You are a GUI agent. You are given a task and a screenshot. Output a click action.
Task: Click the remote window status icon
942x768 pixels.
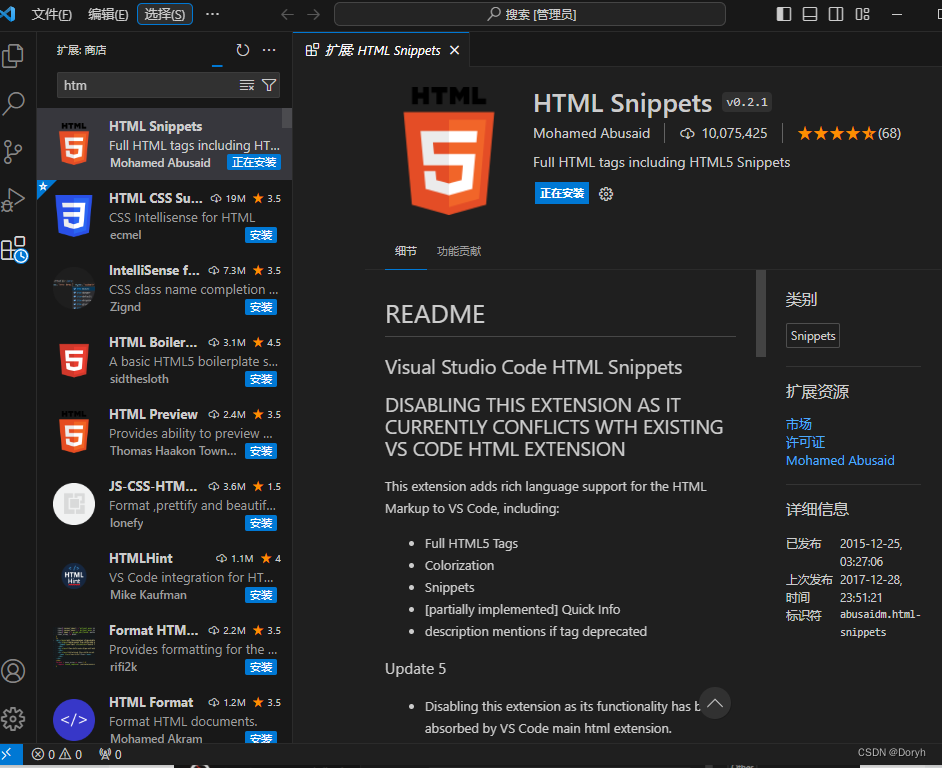11,754
